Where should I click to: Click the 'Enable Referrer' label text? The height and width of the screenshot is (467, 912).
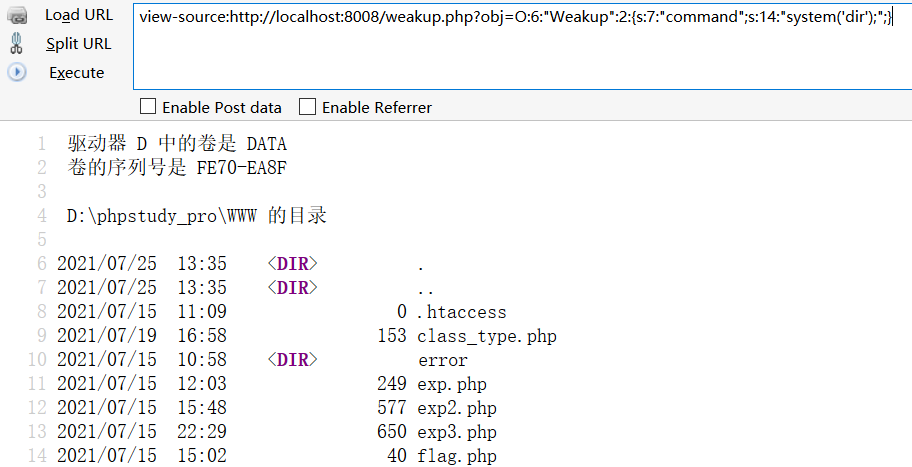377,107
